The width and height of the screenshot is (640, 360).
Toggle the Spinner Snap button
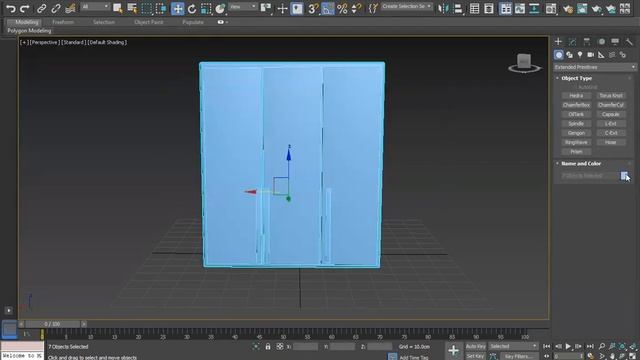(356, 8)
